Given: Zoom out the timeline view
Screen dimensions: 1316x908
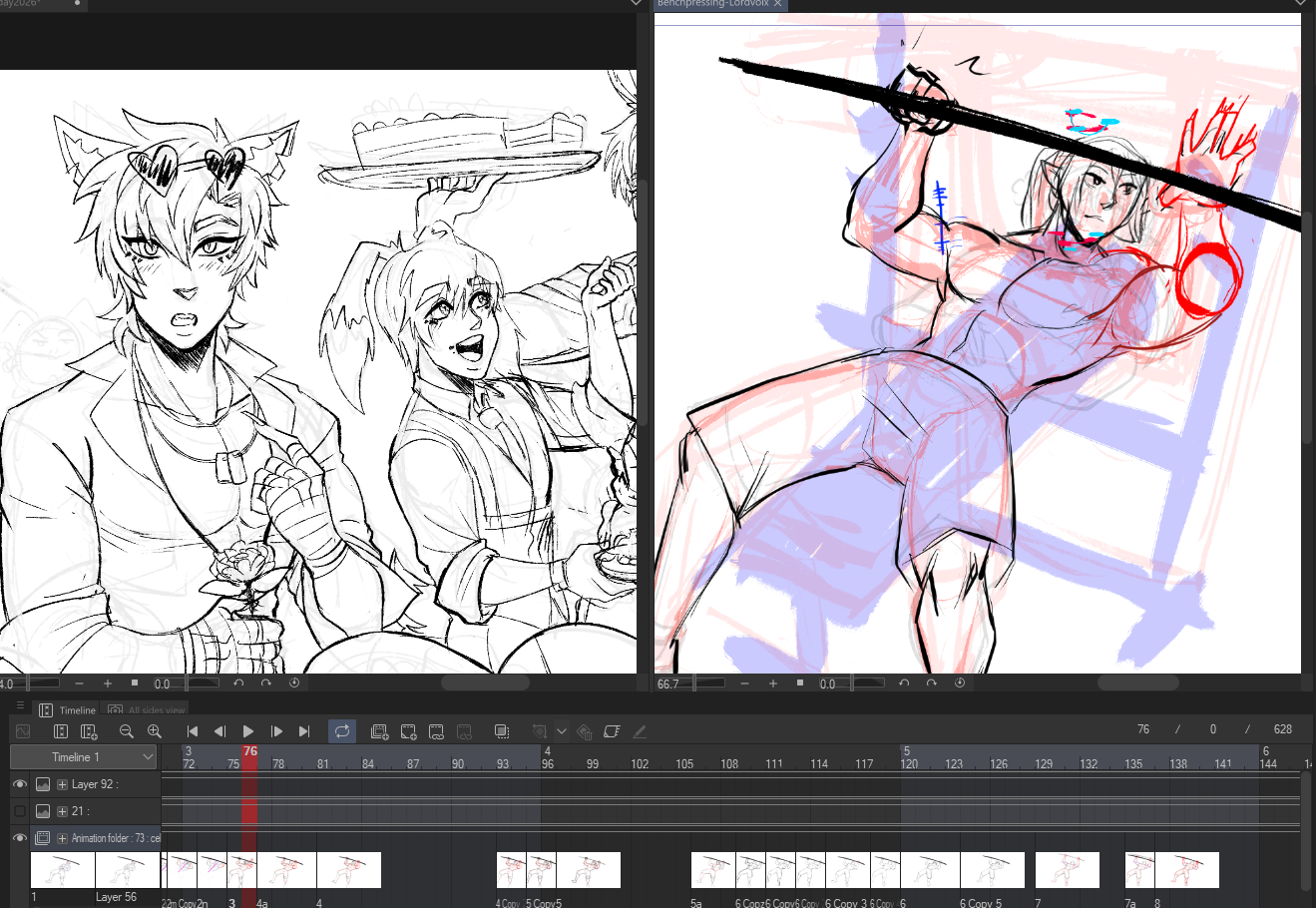Looking at the screenshot, I should pyautogui.click(x=126, y=731).
